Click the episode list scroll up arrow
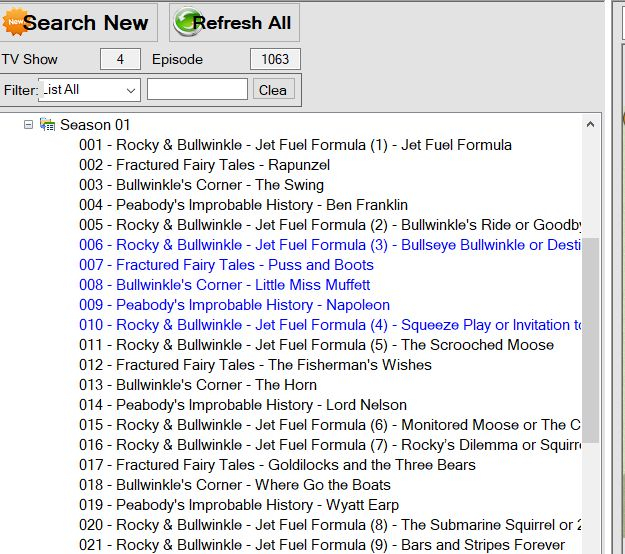 590,125
